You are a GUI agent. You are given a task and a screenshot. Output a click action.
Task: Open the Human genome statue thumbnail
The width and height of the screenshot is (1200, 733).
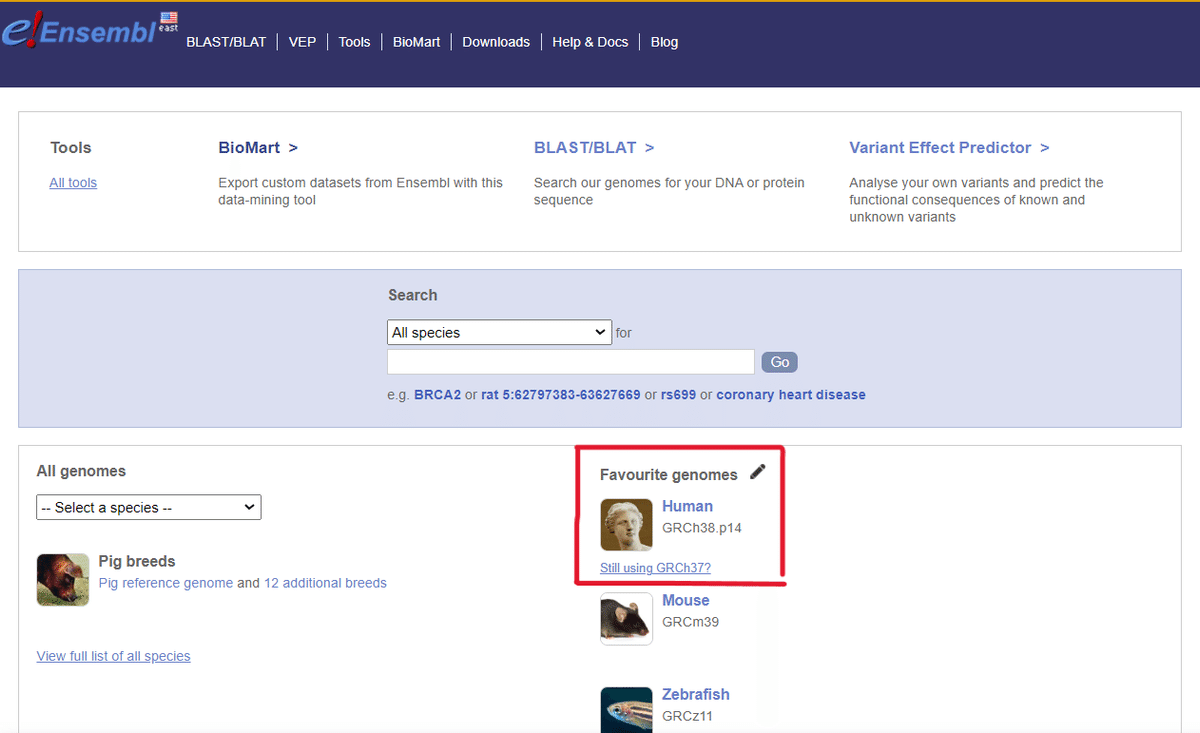coord(626,525)
